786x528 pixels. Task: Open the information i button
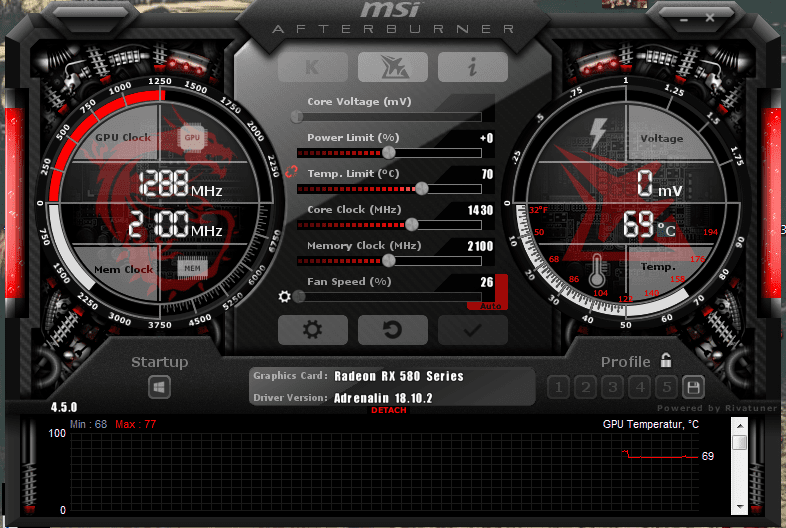click(473, 67)
